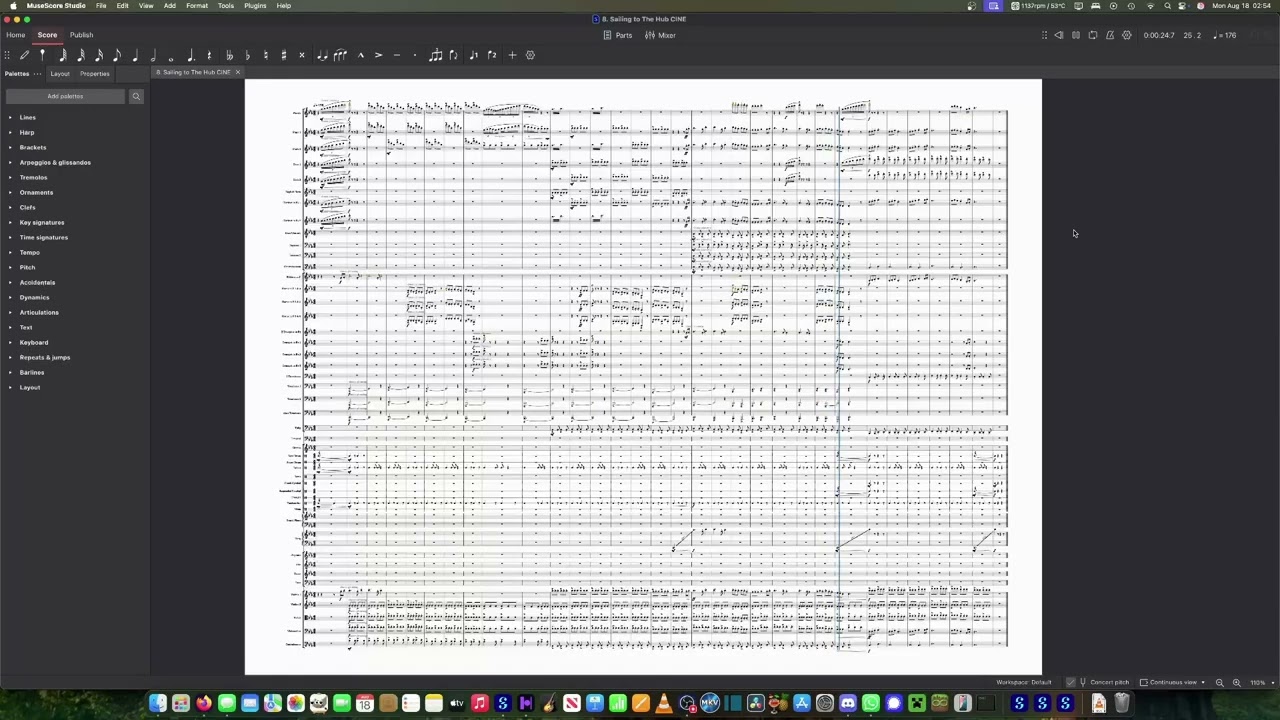Search palettes with magnifier icon
This screenshot has width=1280, height=720.
click(x=136, y=96)
